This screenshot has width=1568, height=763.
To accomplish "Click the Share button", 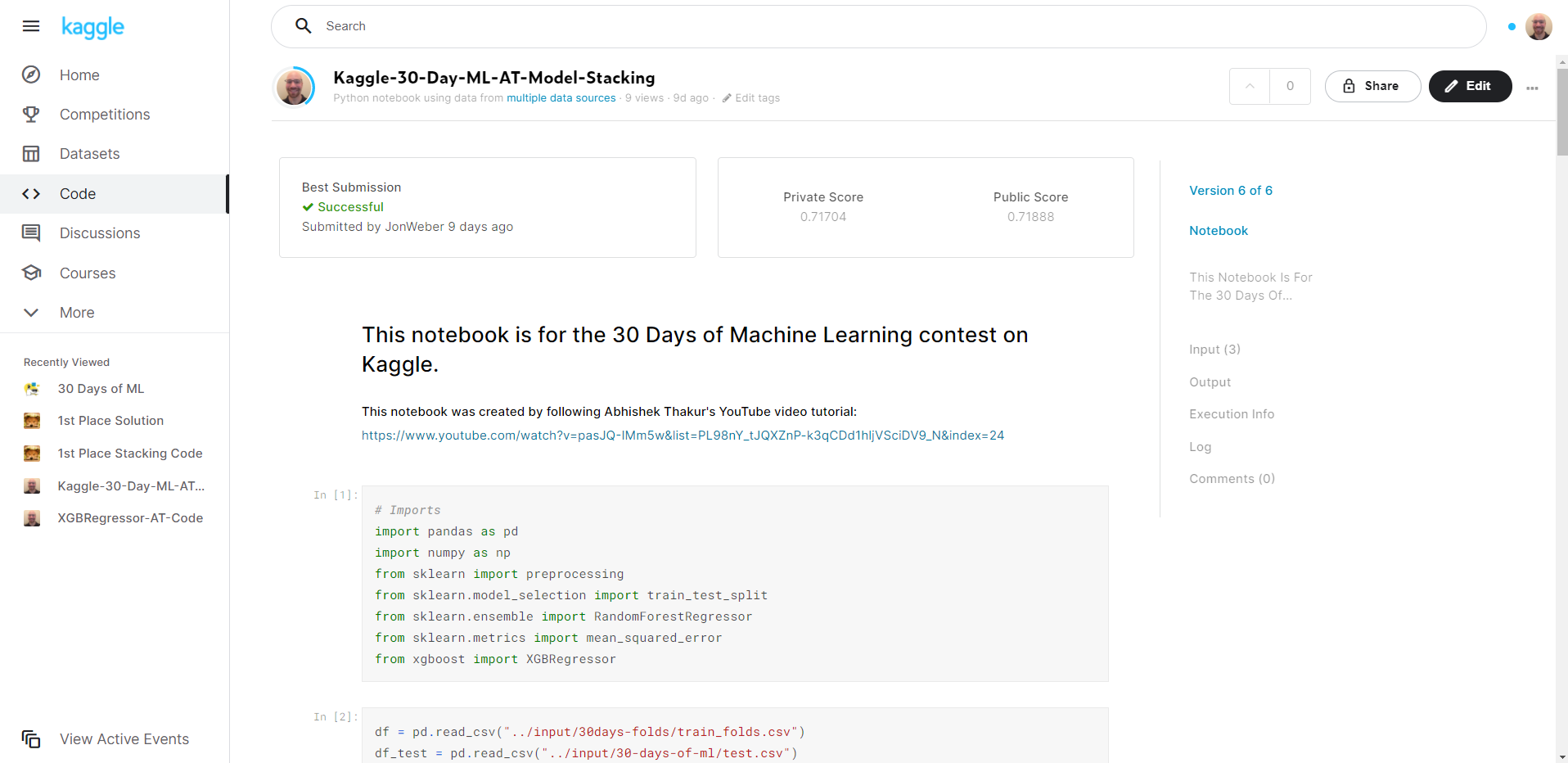I will [1372, 86].
